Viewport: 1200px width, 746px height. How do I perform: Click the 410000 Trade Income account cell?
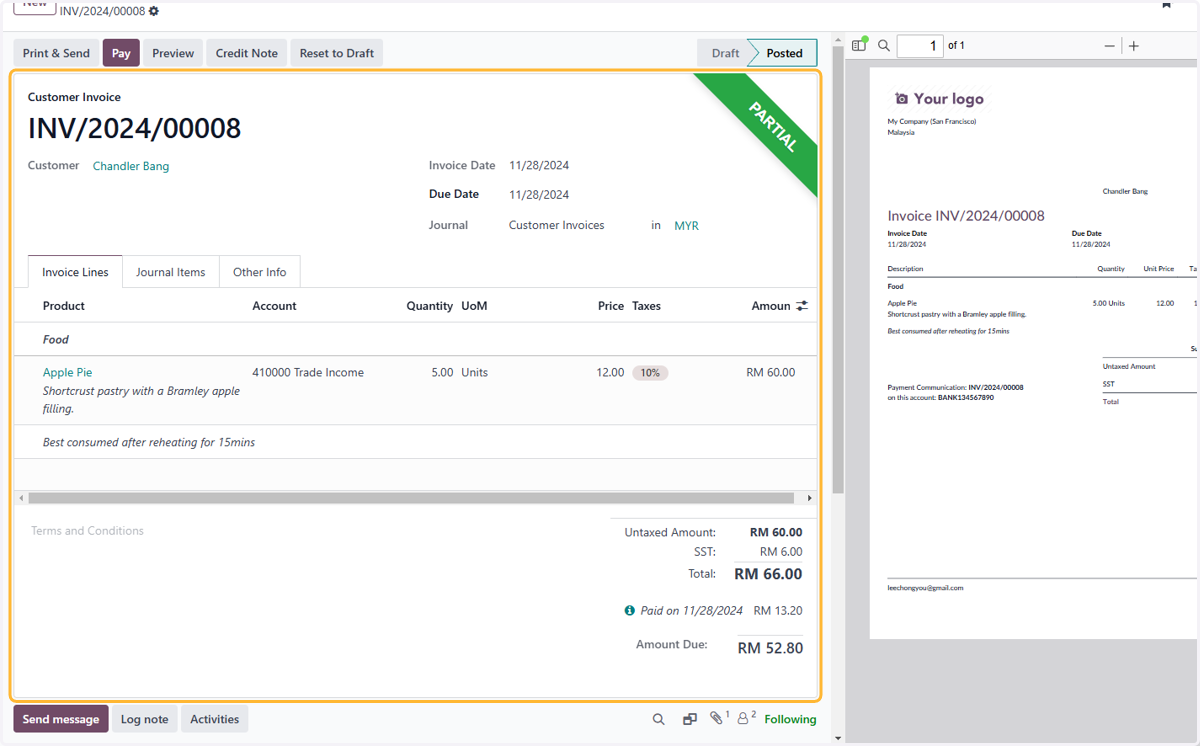pyautogui.click(x=308, y=372)
